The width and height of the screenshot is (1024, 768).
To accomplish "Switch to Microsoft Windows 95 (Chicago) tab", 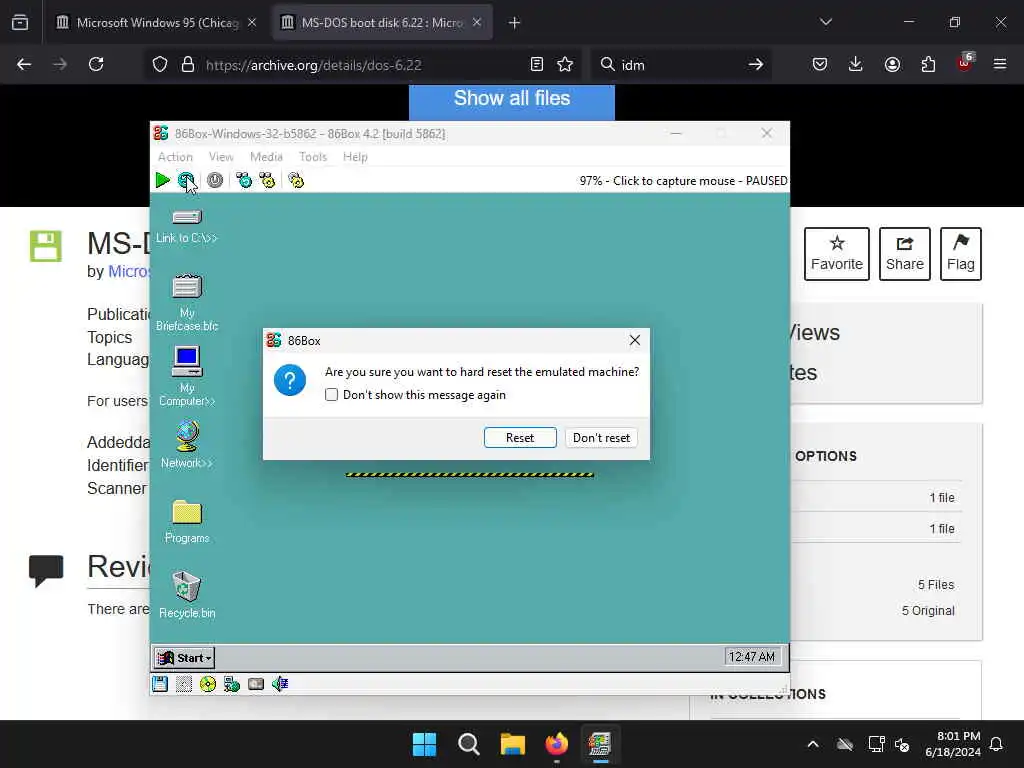I will pos(156,22).
